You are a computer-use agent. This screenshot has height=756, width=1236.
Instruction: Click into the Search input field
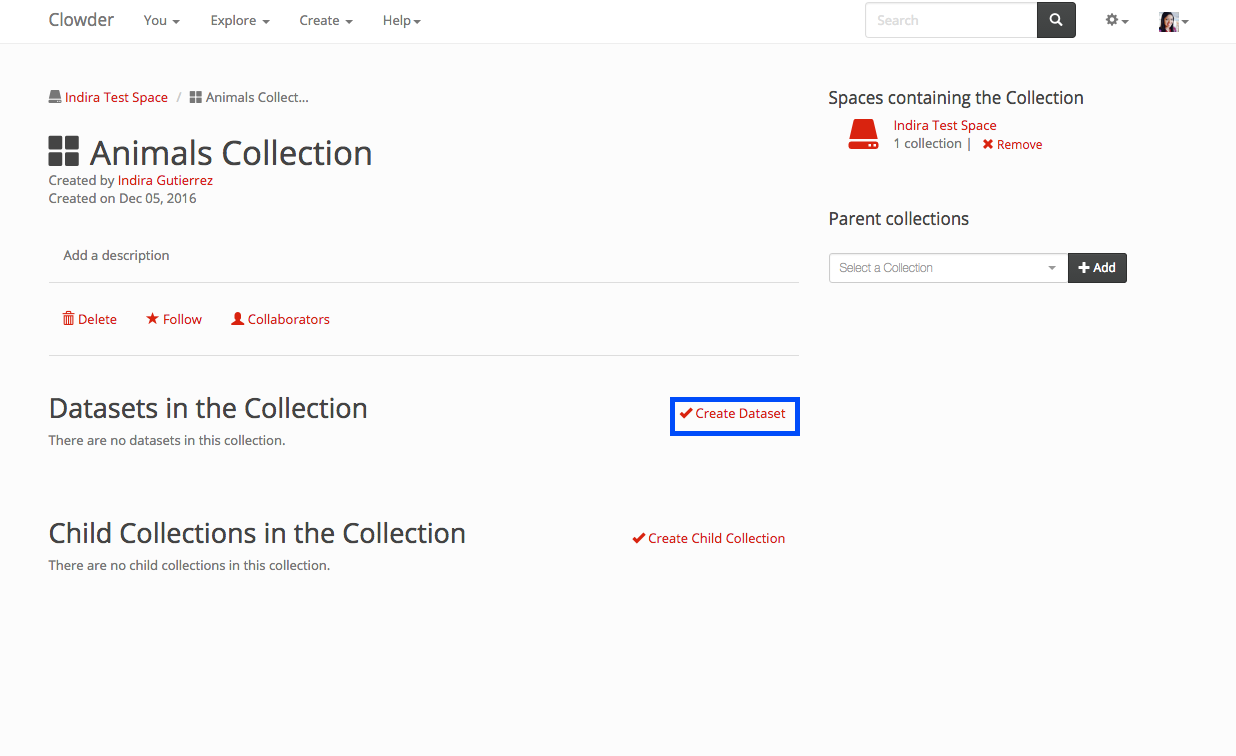pos(950,20)
